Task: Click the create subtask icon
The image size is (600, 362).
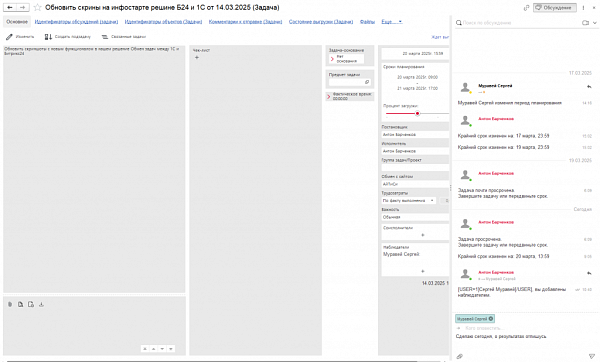Action: tap(48, 37)
